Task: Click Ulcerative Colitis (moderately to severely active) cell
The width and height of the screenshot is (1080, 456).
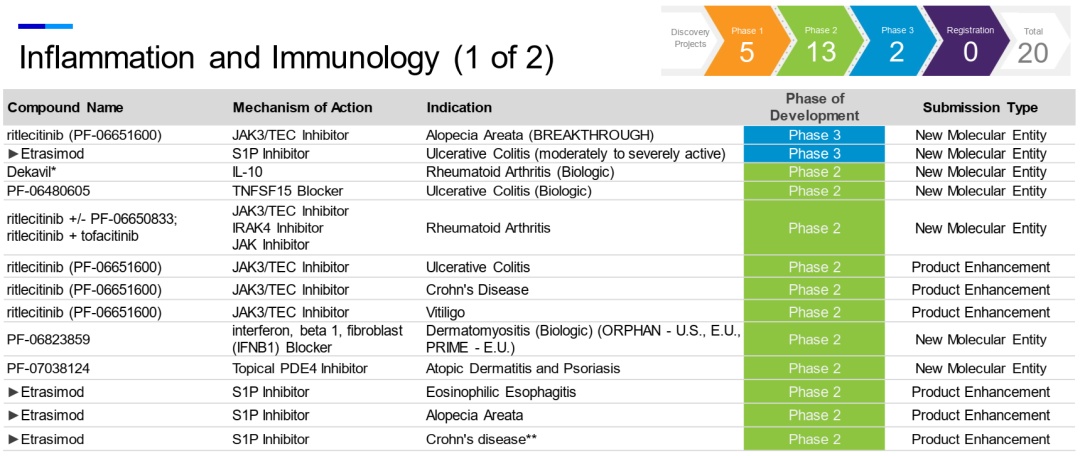Action: 576,154
